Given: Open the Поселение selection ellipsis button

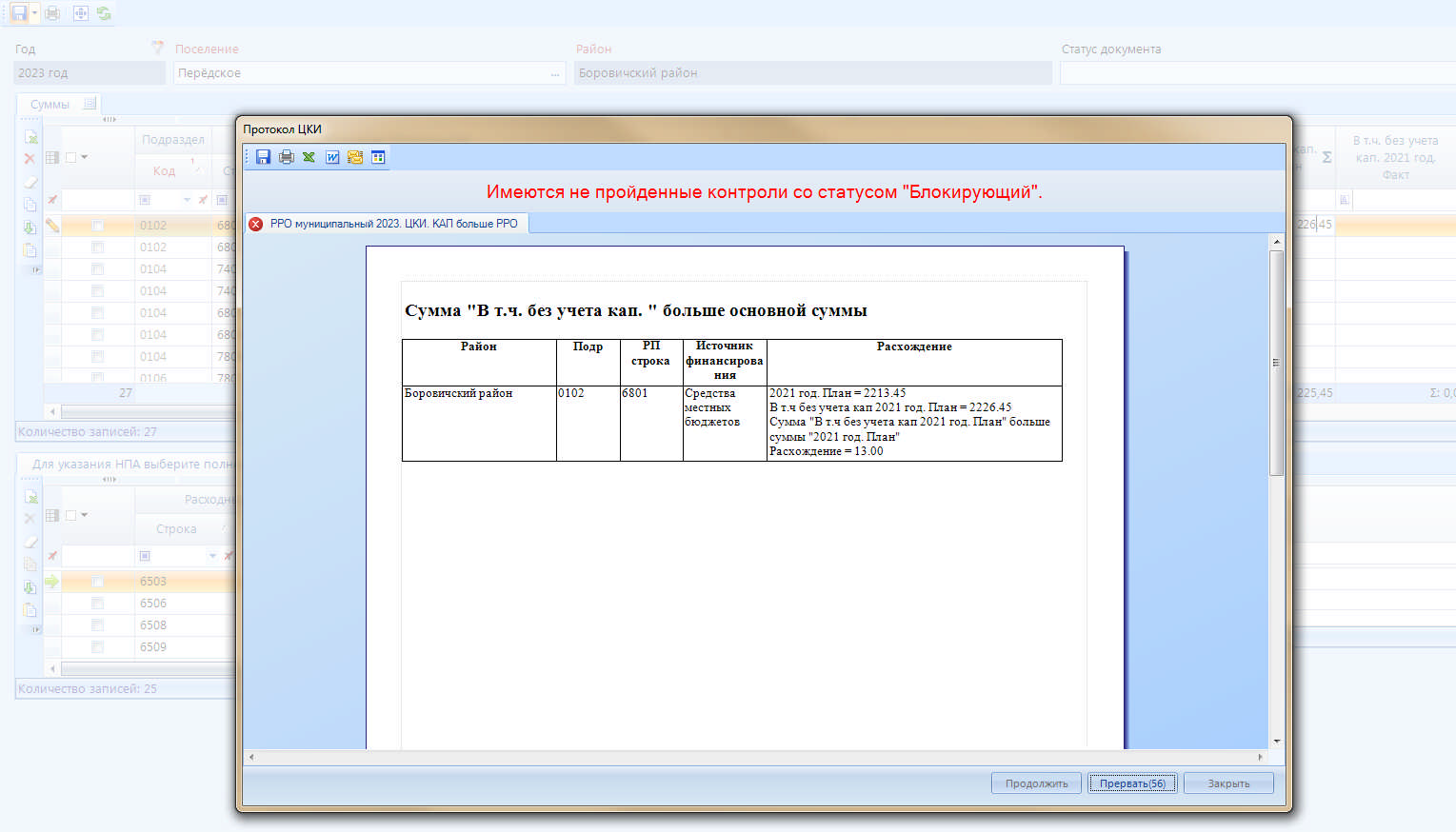Looking at the screenshot, I should click(x=555, y=73).
